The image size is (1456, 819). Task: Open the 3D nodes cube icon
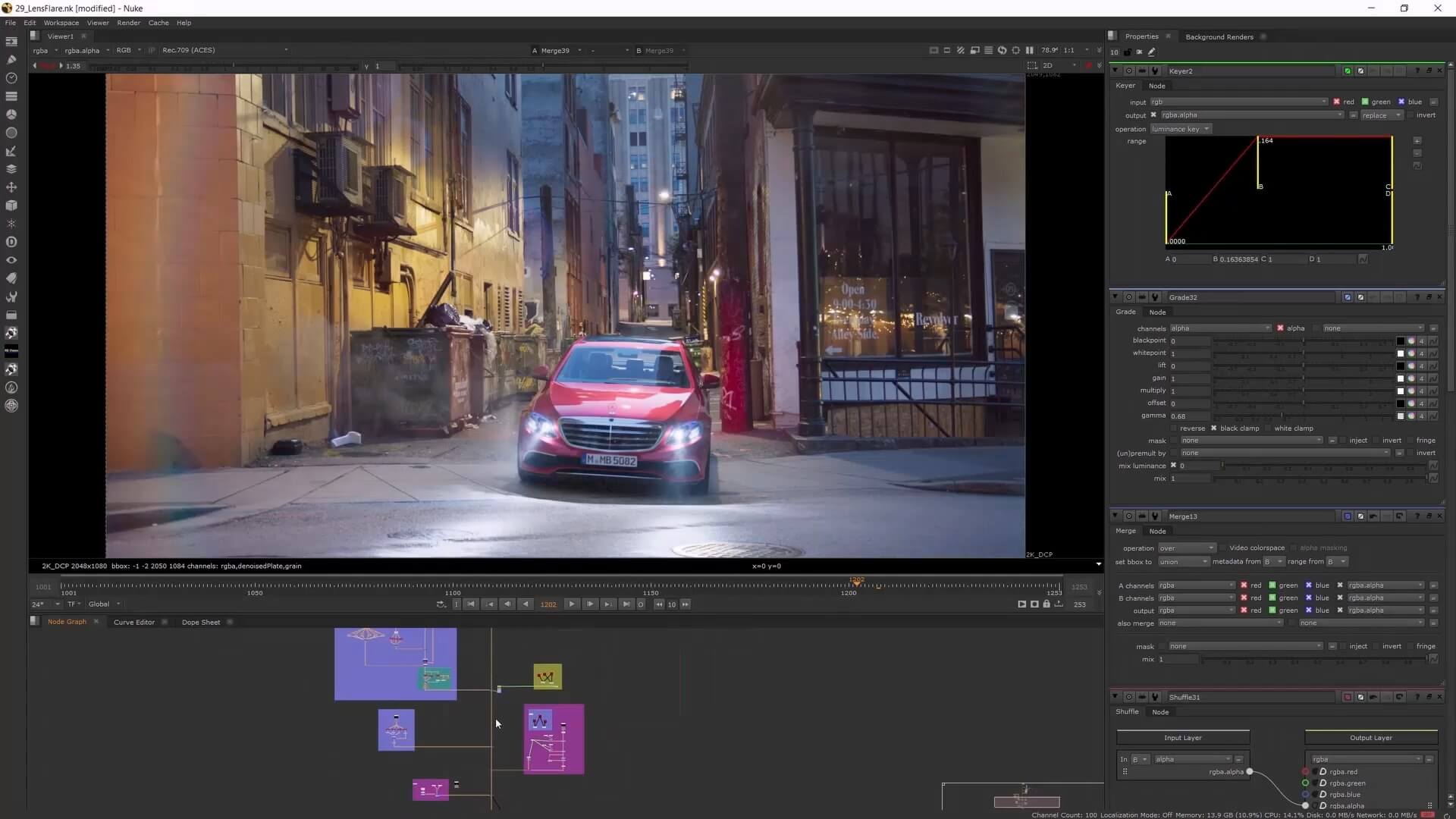[x=11, y=206]
